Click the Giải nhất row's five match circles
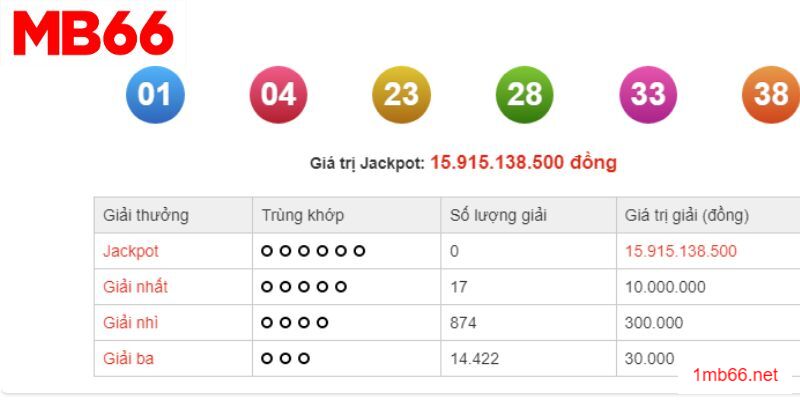Image resolution: width=800 pixels, height=400 pixels. 304,287
